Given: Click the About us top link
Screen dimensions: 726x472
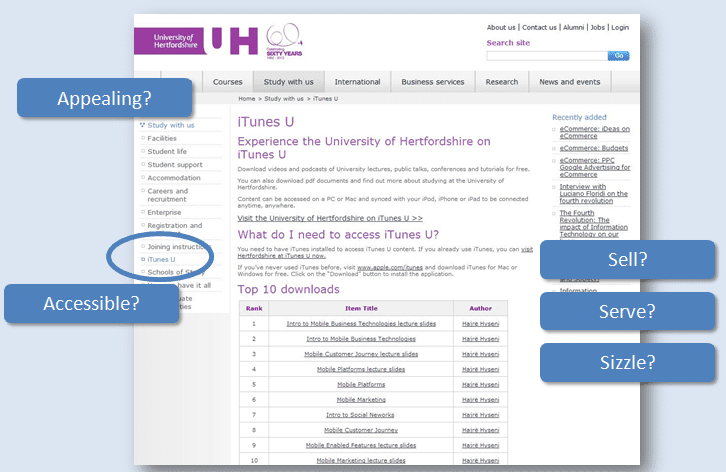Looking at the screenshot, I should coord(501,28).
